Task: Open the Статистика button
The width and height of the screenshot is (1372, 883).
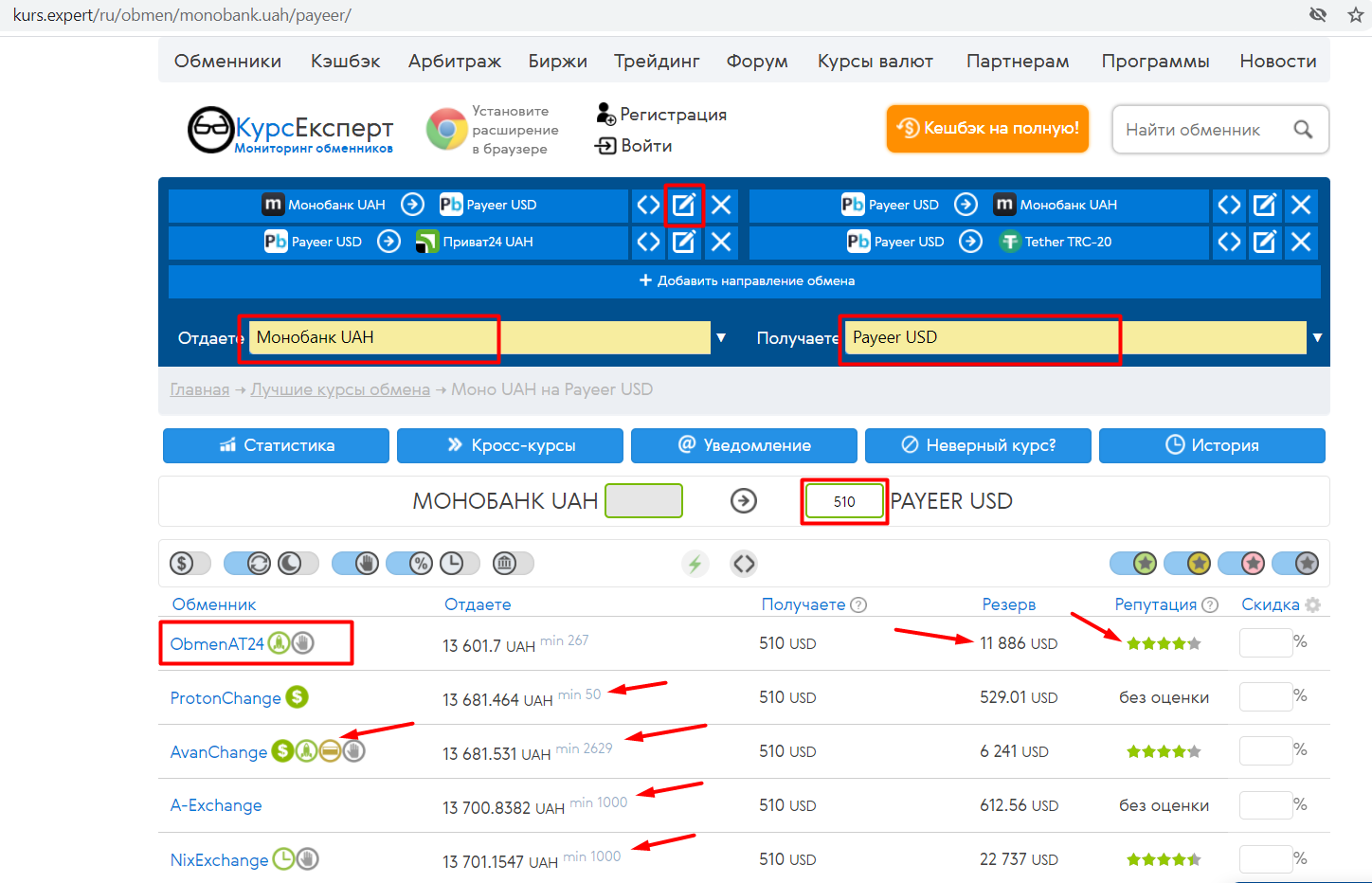Action: (276, 445)
